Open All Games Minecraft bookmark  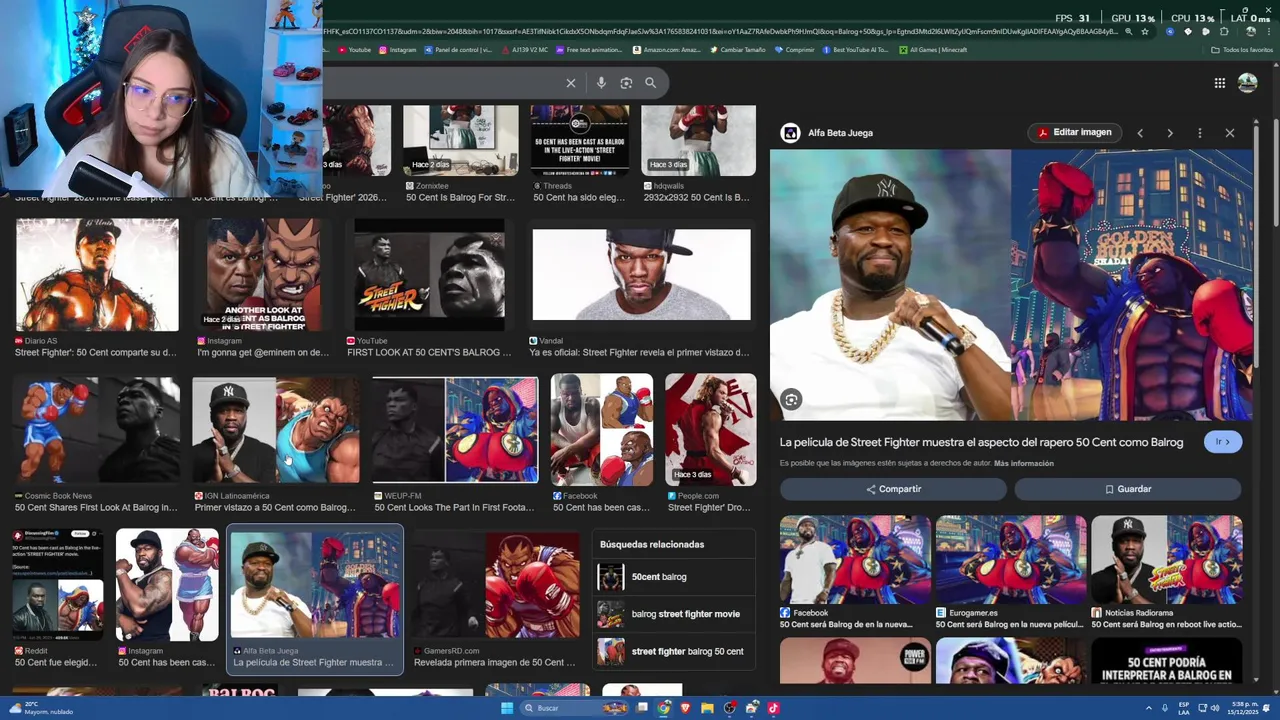933,50
